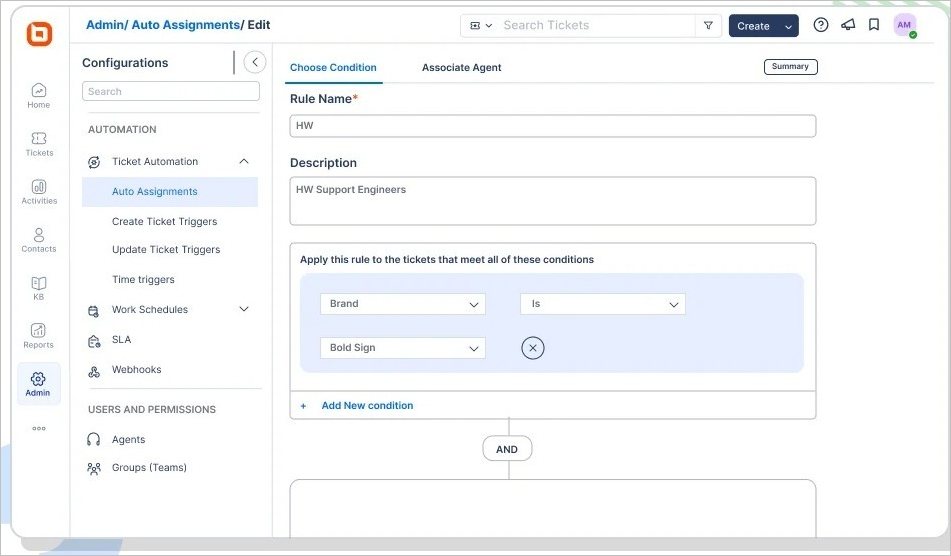Open KB knowledge base in sidebar

pos(38,288)
